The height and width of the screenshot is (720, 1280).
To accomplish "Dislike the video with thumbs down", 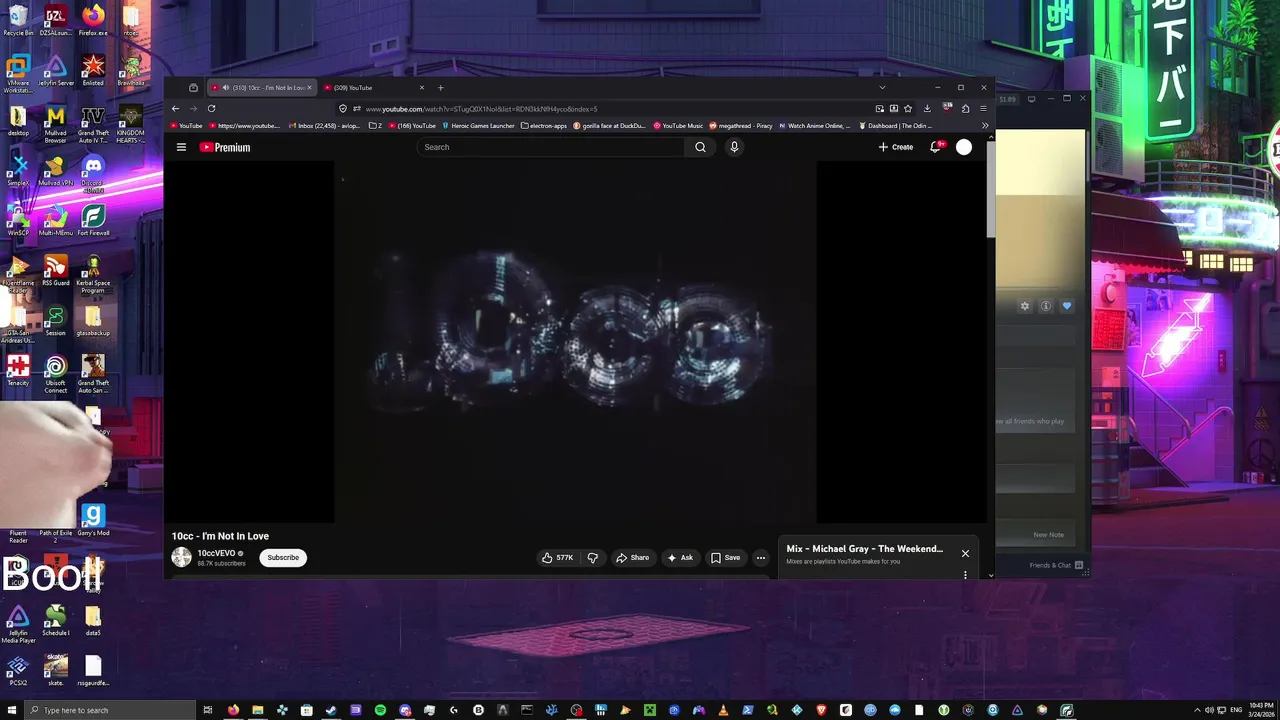I will pyautogui.click(x=592, y=558).
